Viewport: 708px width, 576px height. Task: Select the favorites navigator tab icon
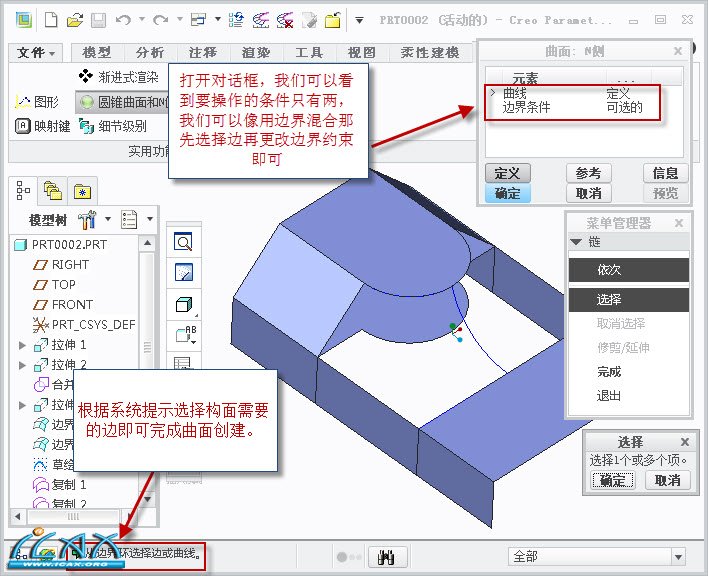pyautogui.click(x=82, y=191)
